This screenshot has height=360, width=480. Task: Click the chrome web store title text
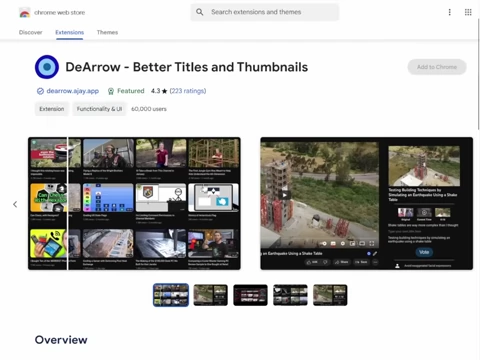[x=60, y=13]
